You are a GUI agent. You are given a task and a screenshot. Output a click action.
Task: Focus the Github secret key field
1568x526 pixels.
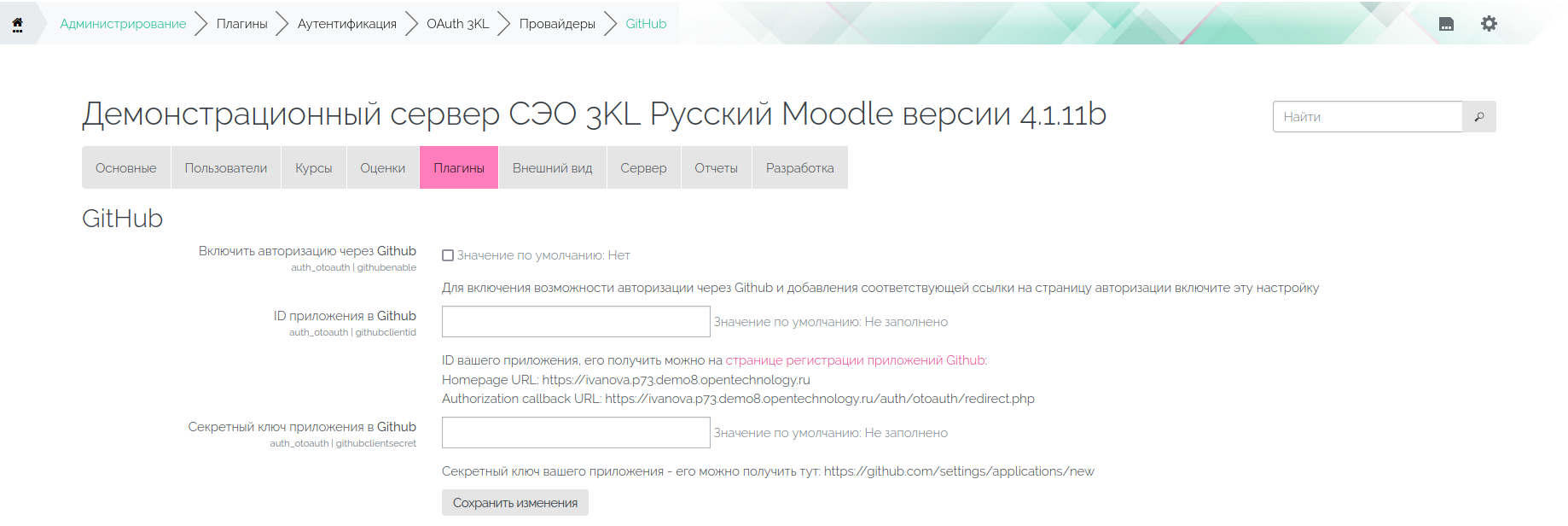[x=576, y=433]
